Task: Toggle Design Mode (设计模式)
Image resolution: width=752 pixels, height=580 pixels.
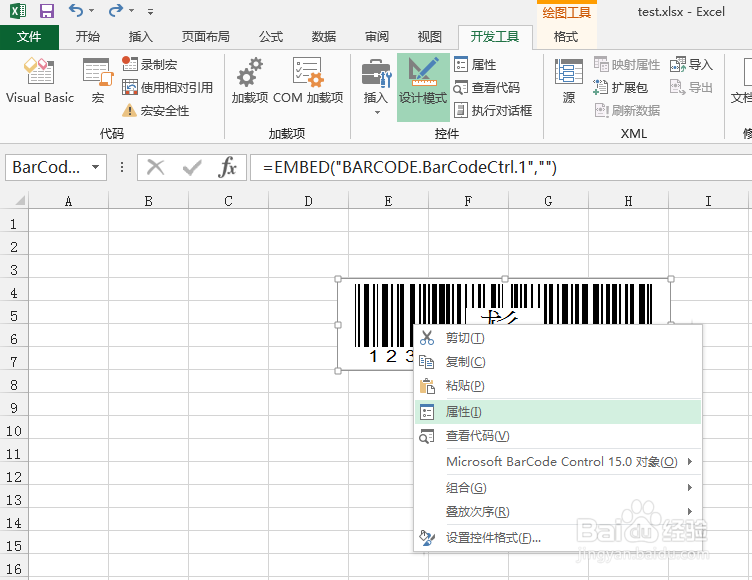Action: [x=423, y=86]
